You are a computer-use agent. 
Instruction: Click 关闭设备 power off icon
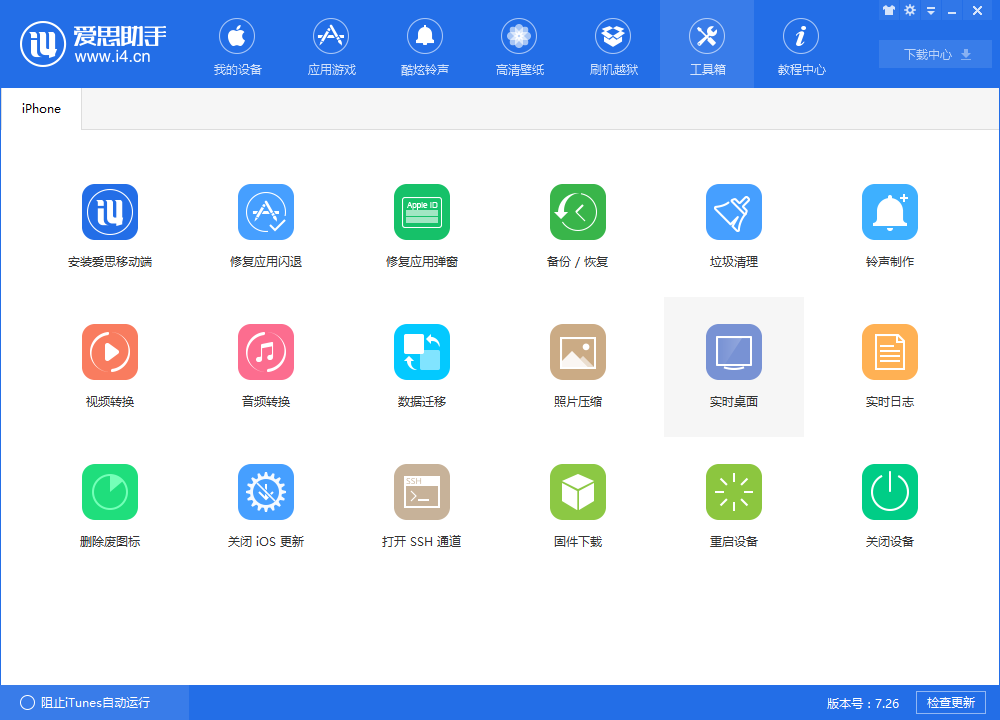click(890, 492)
